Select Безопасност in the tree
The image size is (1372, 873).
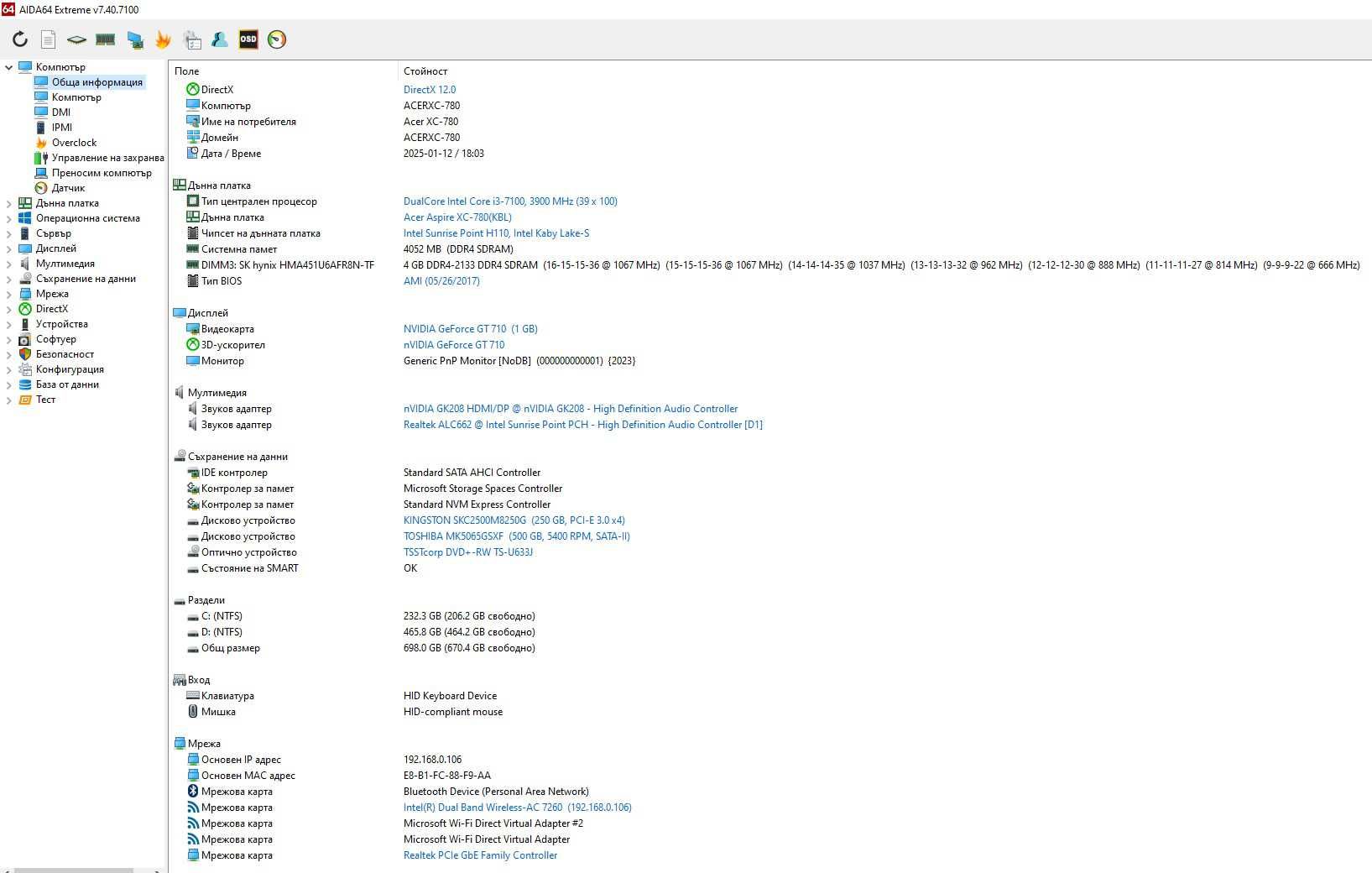tap(65, 354)
